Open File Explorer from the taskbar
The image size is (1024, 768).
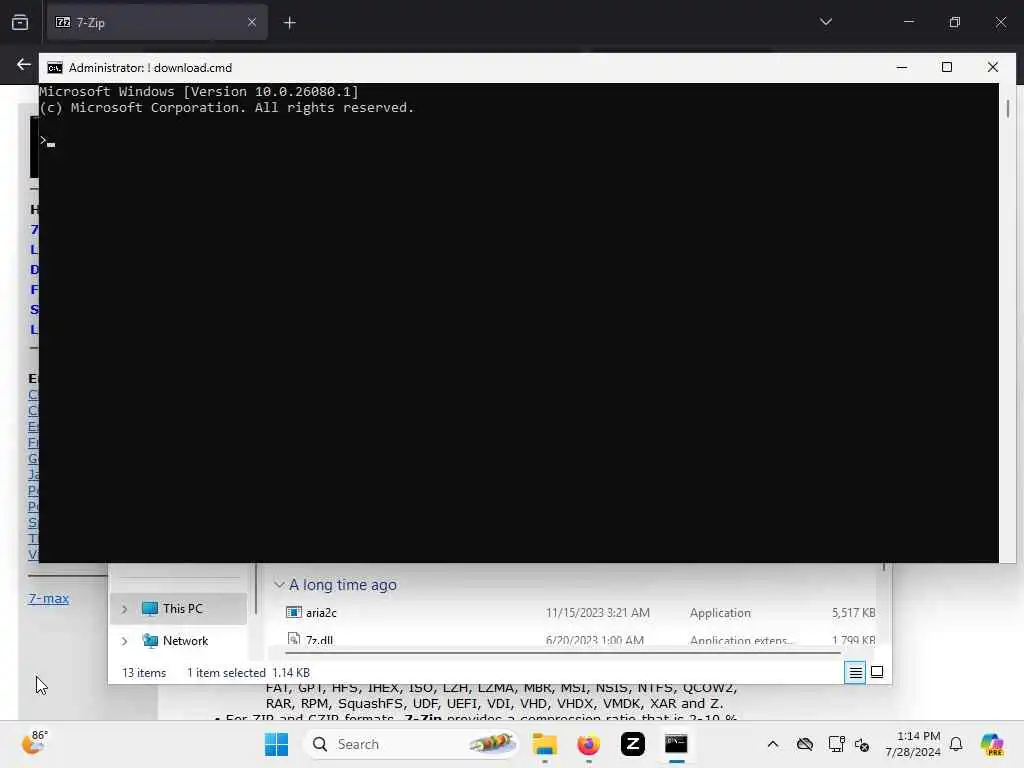(x=545, y=744)
